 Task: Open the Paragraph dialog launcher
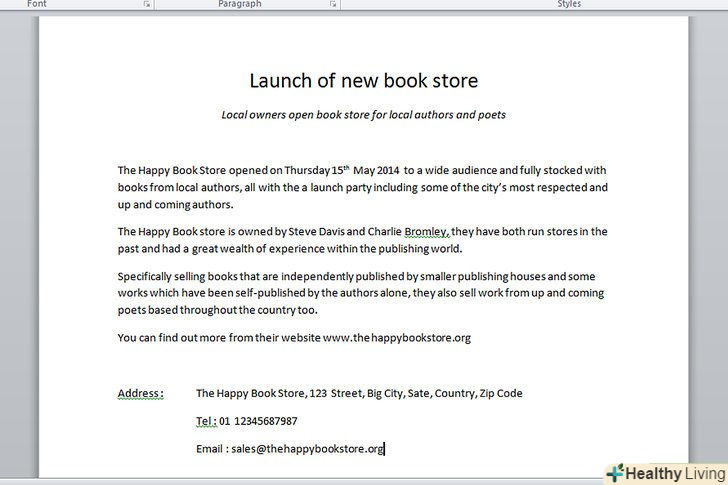[x=333, y=4]
